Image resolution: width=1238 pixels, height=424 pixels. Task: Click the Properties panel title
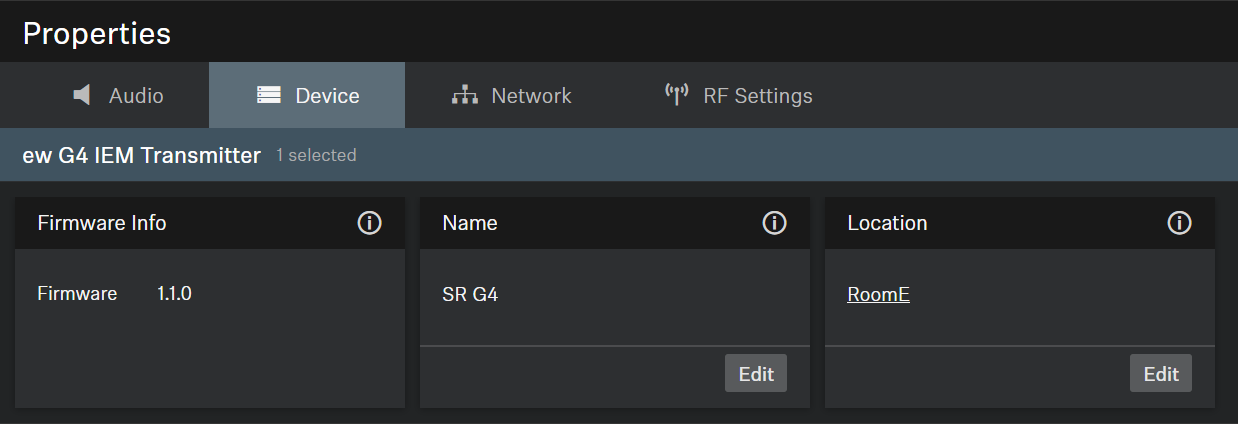[97, 33]
